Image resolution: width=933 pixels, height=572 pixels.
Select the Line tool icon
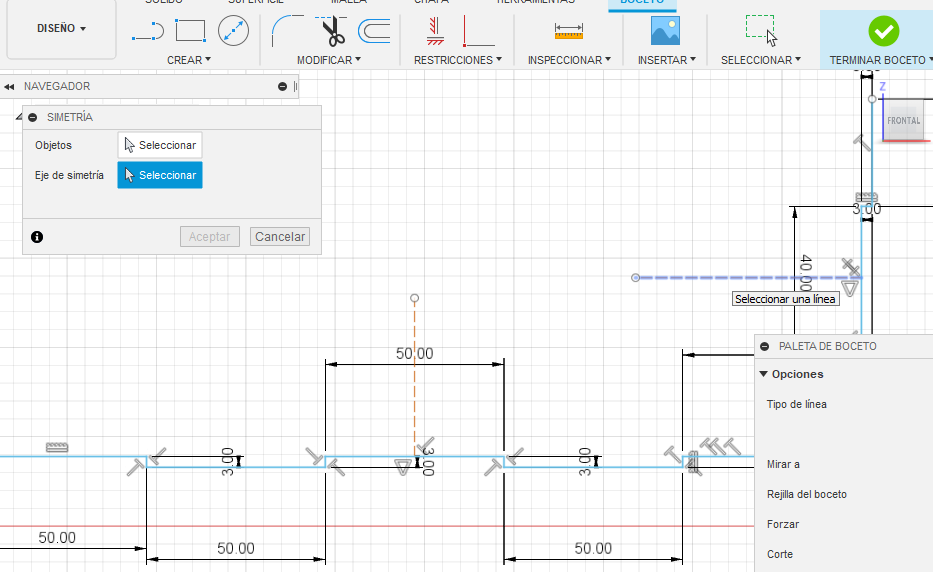point(148,31)
